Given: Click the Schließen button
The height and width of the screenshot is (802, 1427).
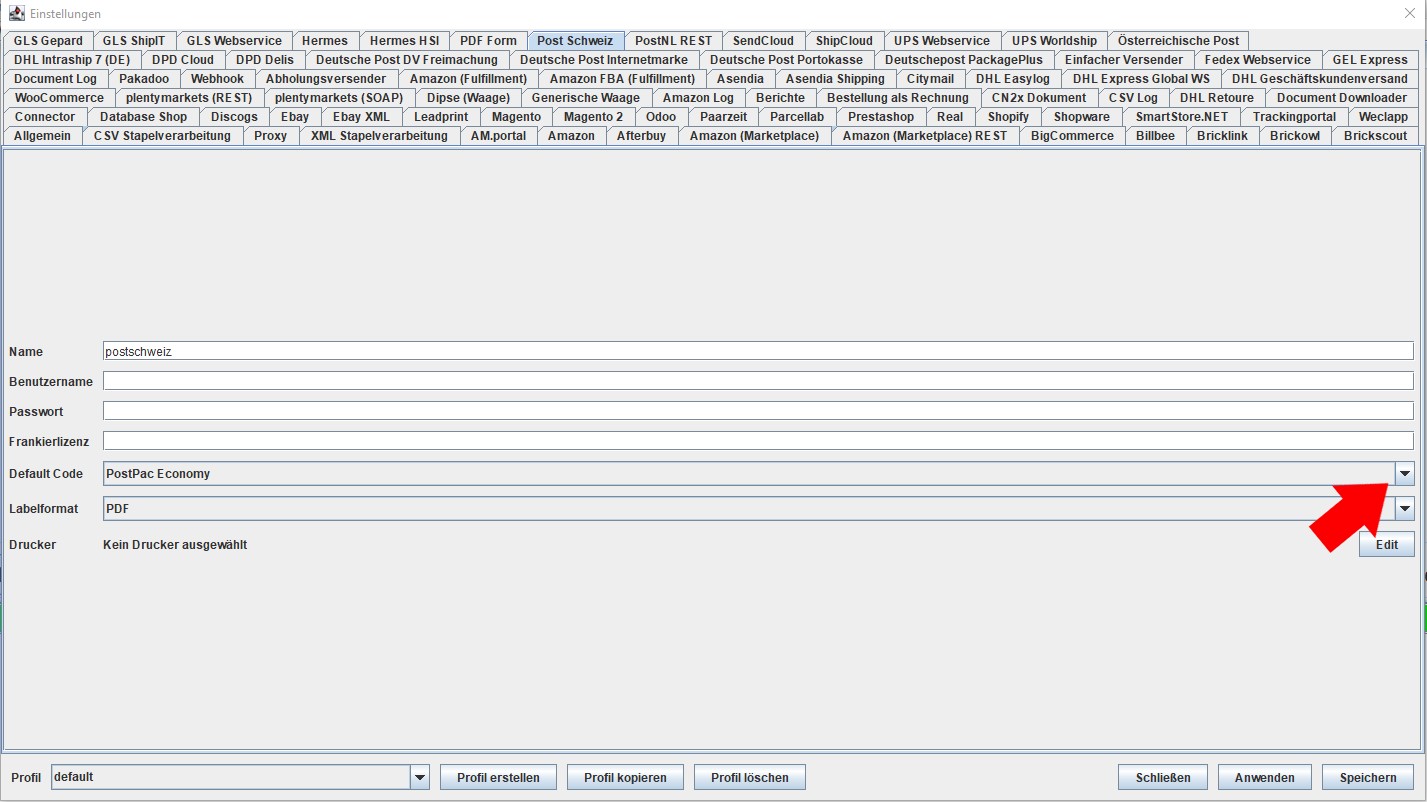Looking at the screenshot, I should tap(1163, 777).
